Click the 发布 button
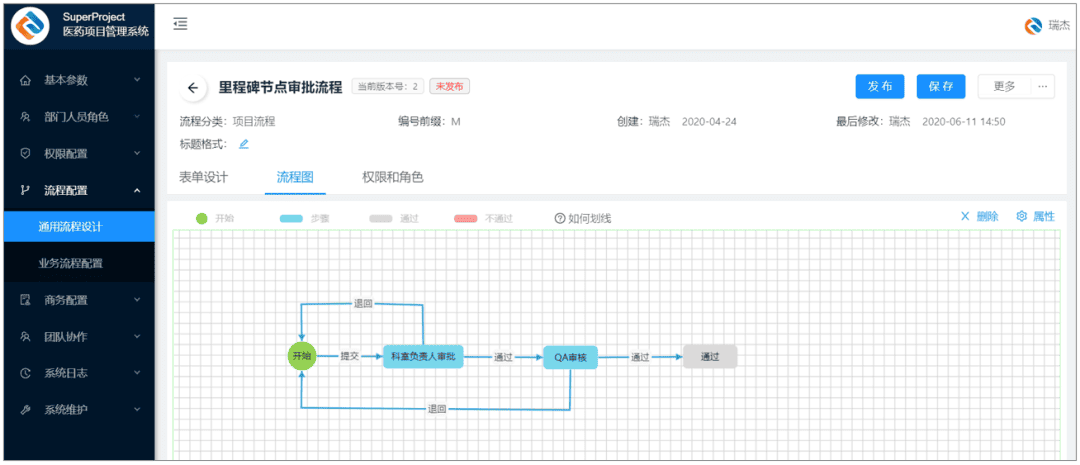 pos(880,87)
